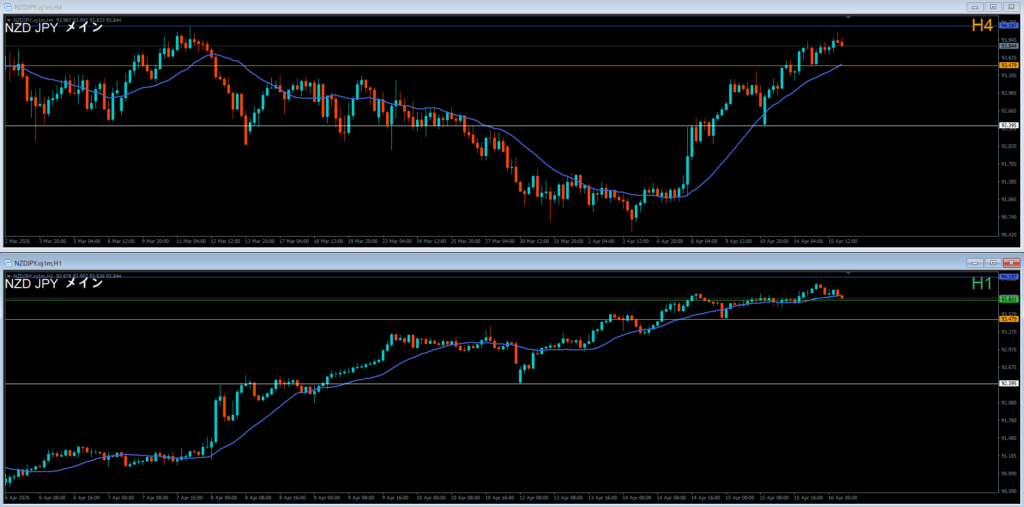Click the green H1 timeframe label

pos(981,284)
